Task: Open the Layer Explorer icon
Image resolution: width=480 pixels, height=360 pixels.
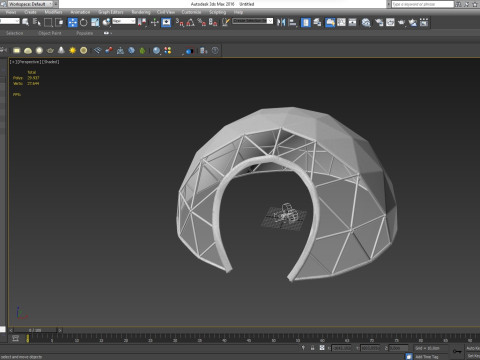Action: tap(317, 22)
